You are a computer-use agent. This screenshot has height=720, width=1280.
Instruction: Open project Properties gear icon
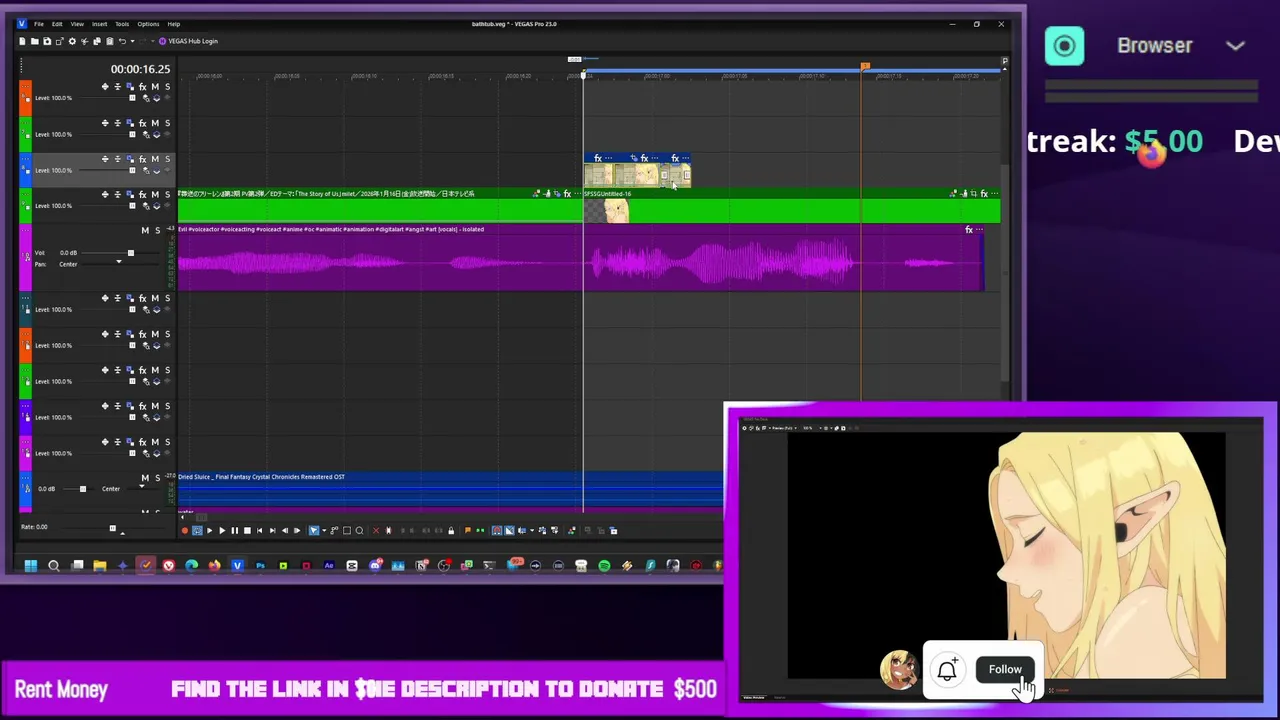[x=72, y=41]
